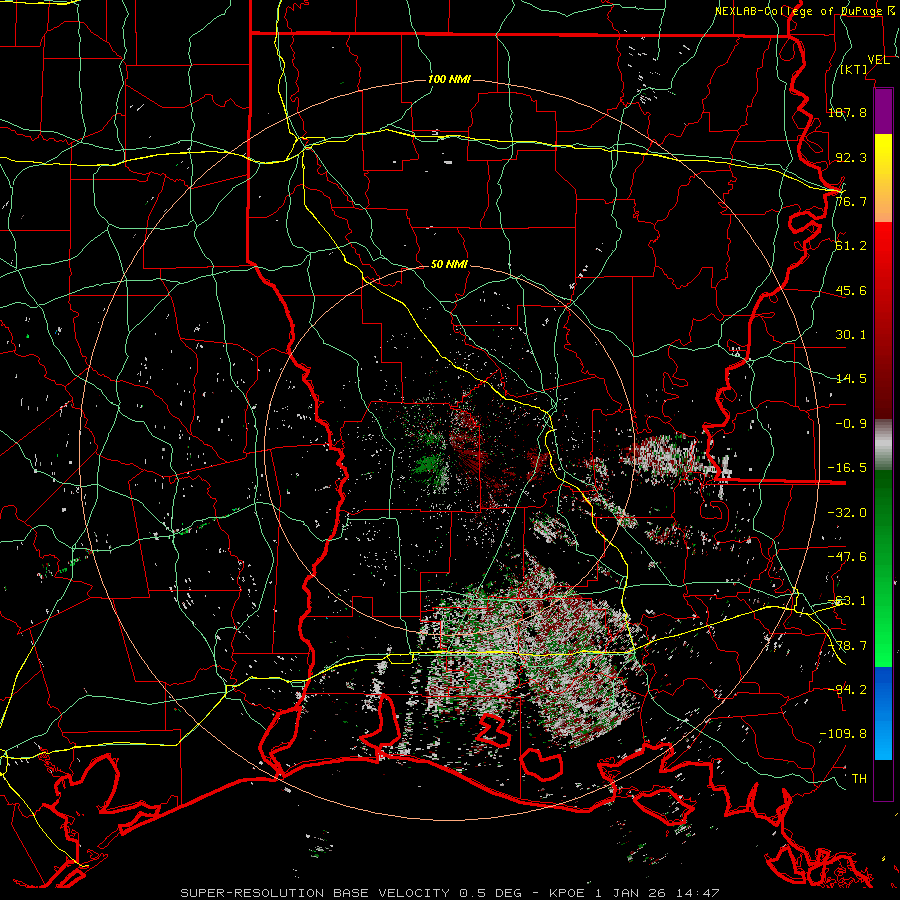Click the -47.6 velocity scale value
The image size is (900, 900).
click(x=847, y=557)
